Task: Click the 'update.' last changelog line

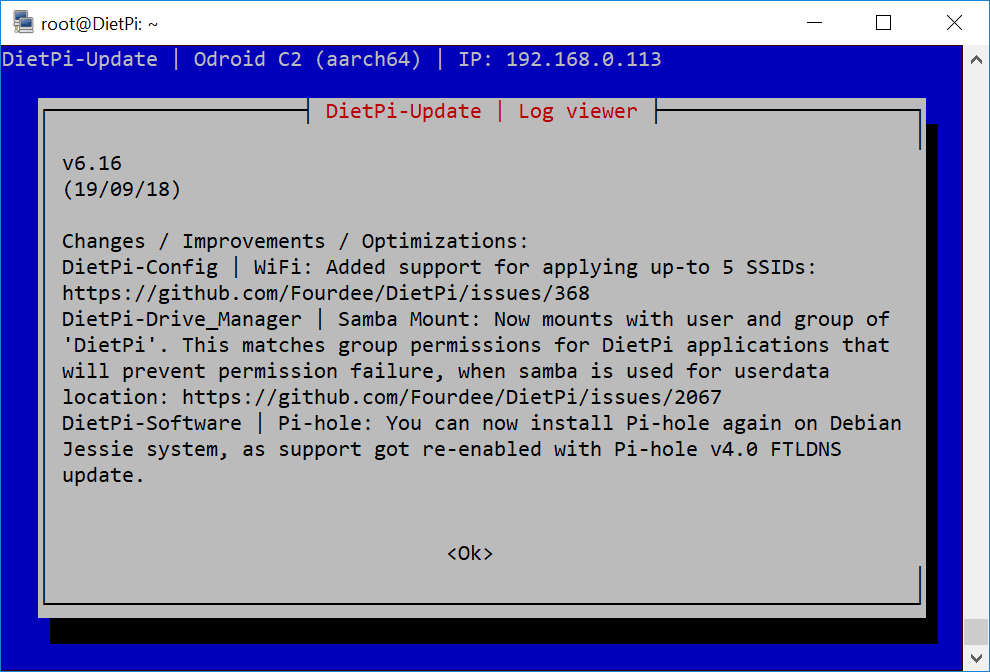Action: click(103, 475)
